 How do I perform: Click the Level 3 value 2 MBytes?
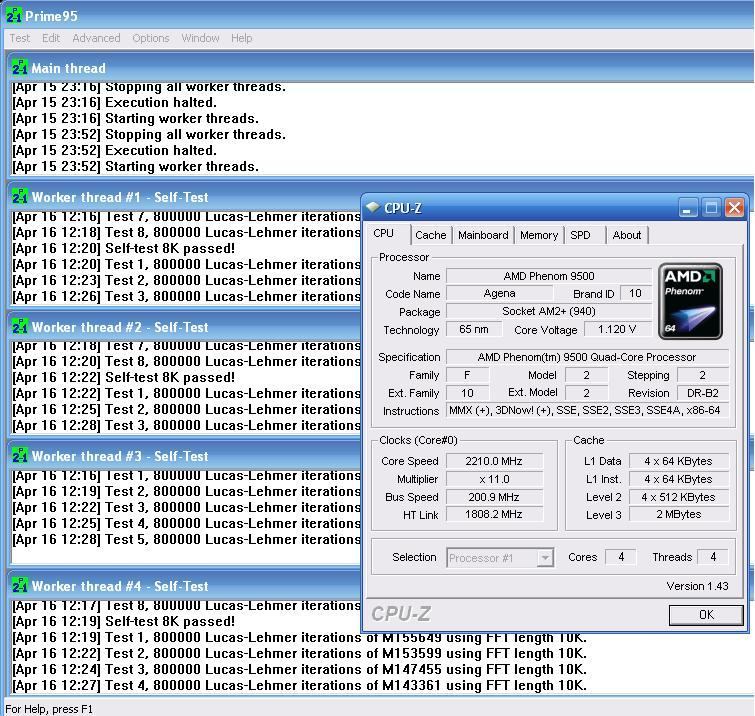point(679,514)
